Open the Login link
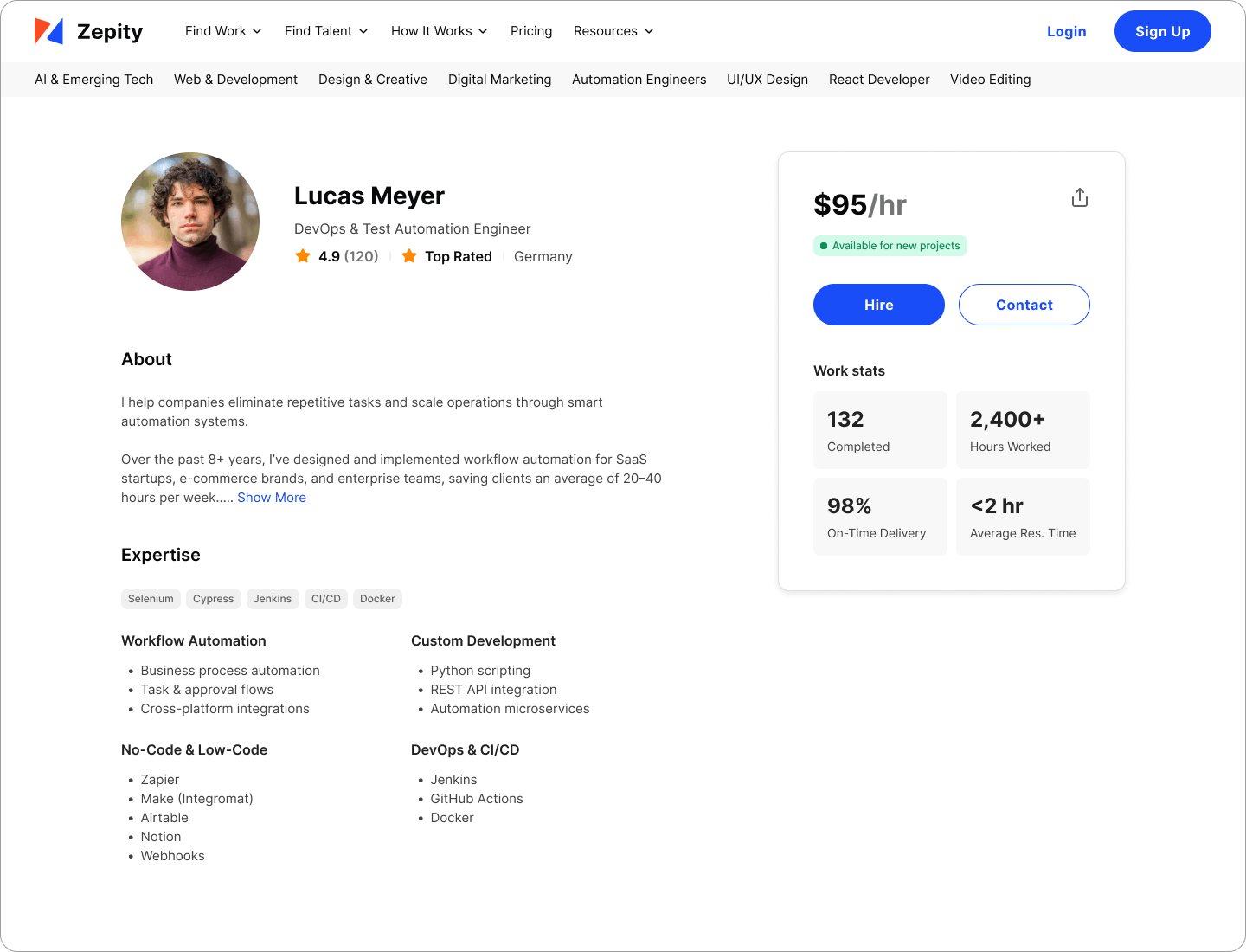The image size is (1246, 952). click(x=1066, y=31)
